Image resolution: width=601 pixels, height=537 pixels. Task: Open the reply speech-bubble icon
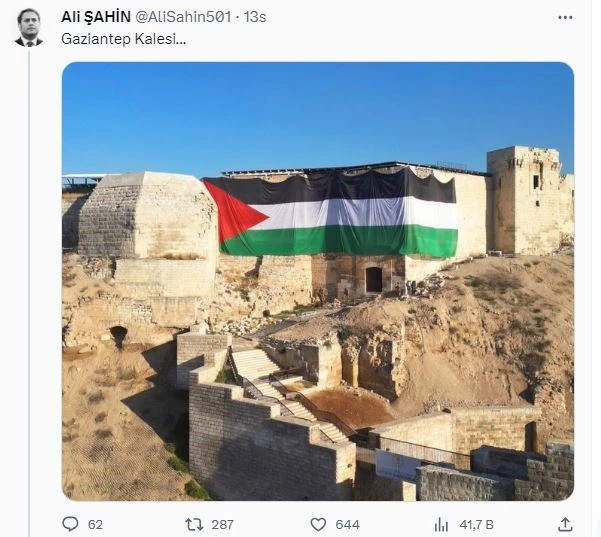click(70, 524)
